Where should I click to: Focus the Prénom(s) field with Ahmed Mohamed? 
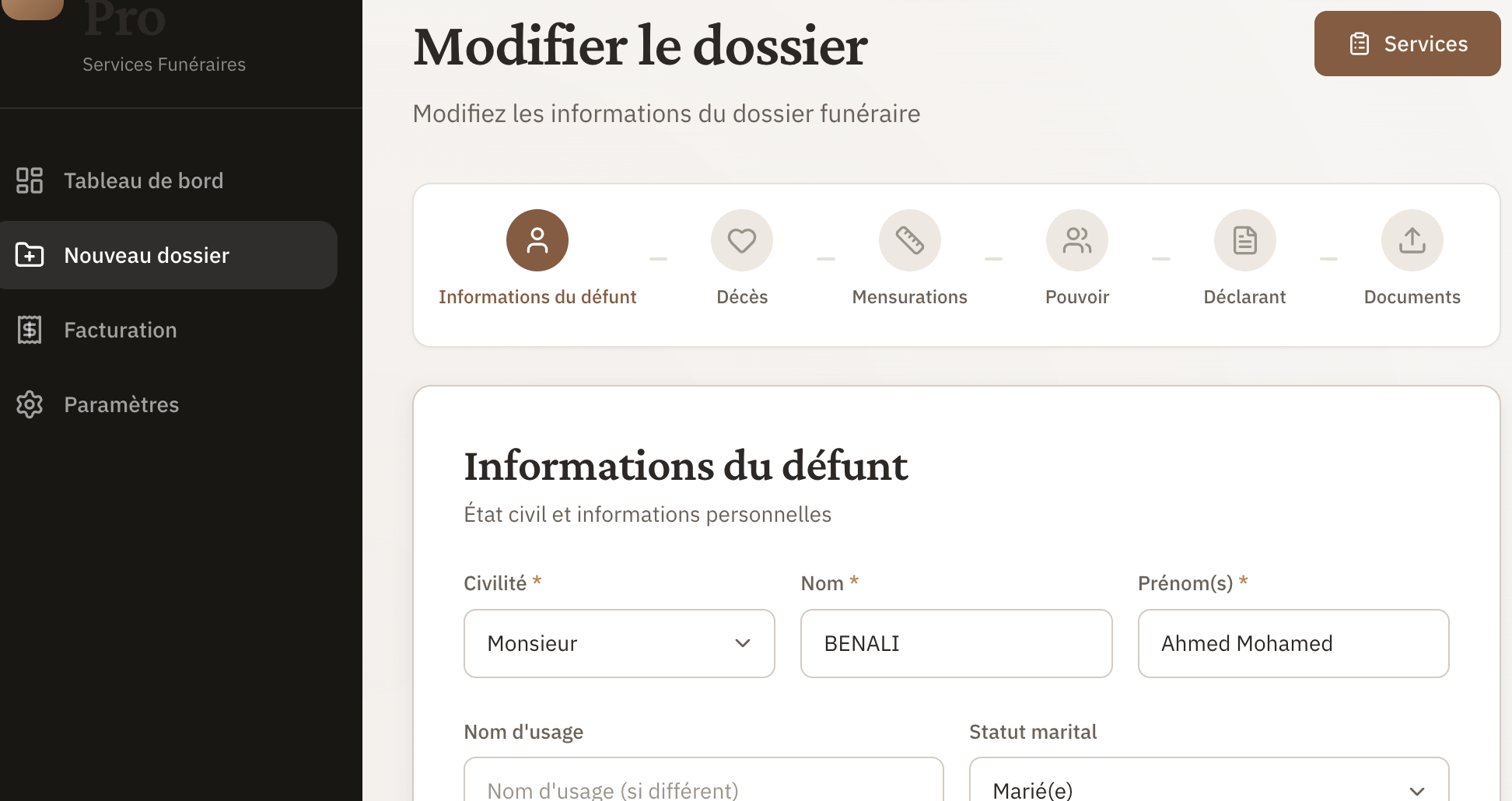pyautogui.click(x=1293, y=643)
